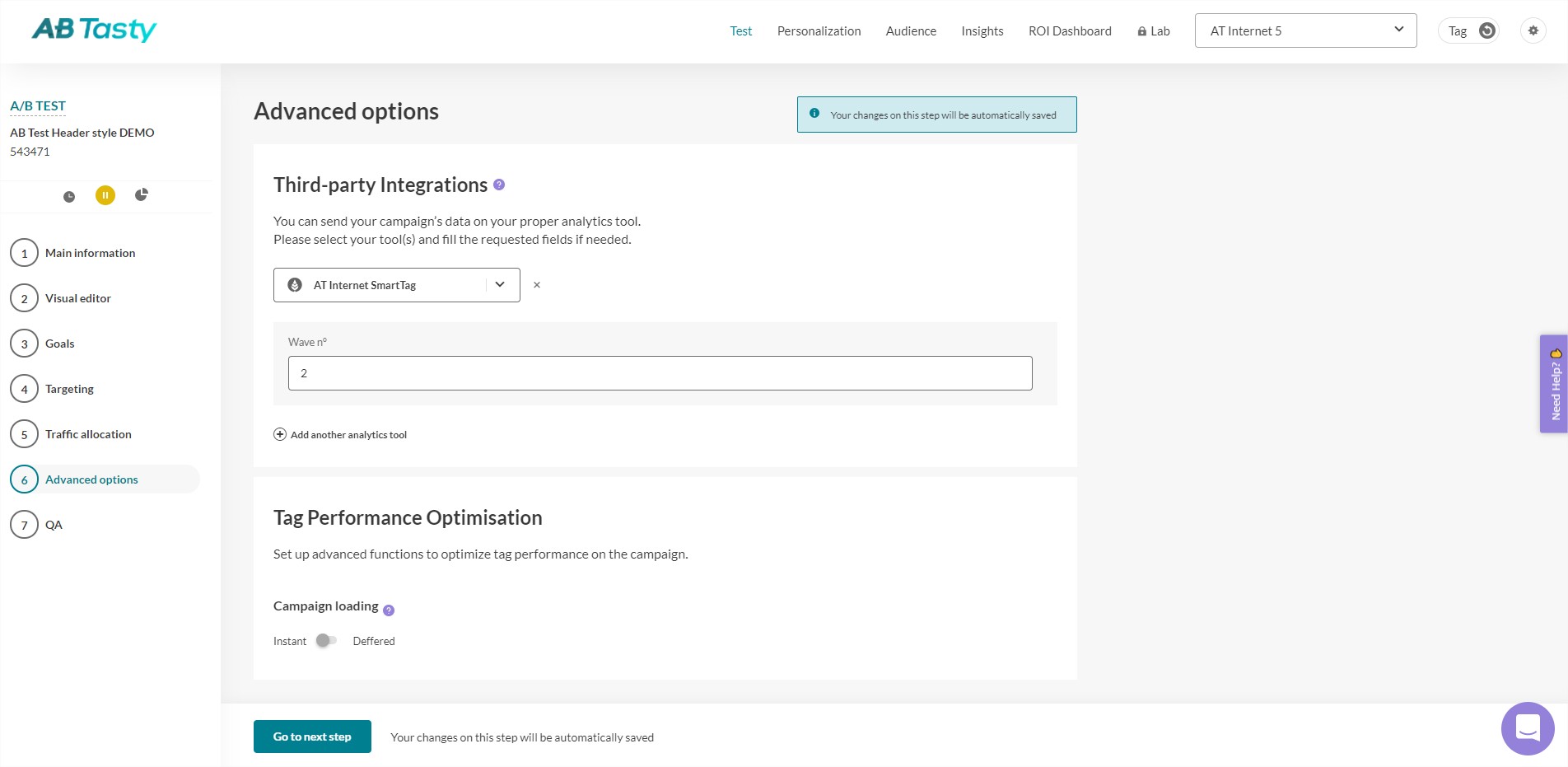Toggle Campaign loading Instant/Deferred switch
Viewport: 1568px width, 767px height.
327,641
